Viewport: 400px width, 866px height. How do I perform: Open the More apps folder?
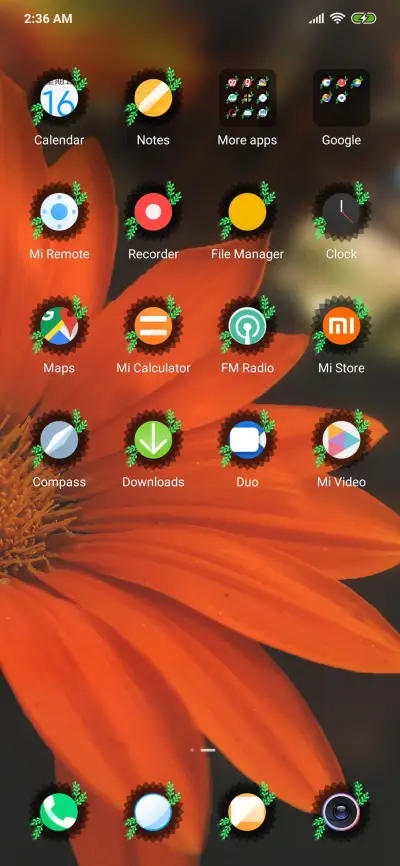247,98
